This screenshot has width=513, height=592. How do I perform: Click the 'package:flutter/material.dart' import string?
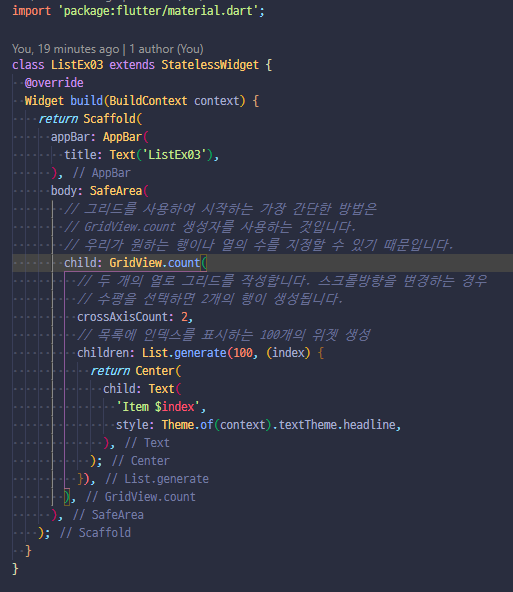click(158, 11)
